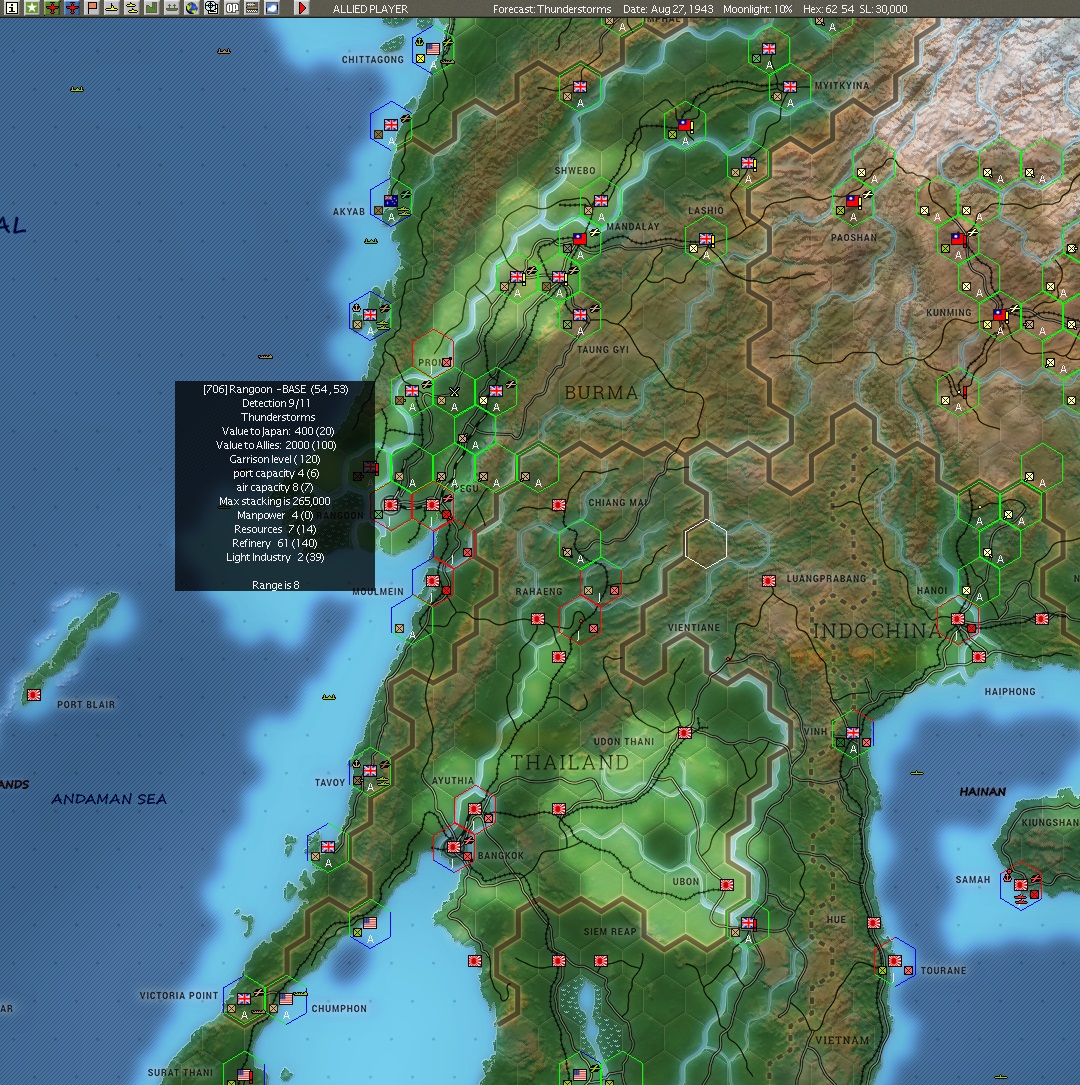Click the BURMA region label
Screen dimensions: 1080x1085
point(601,393)
